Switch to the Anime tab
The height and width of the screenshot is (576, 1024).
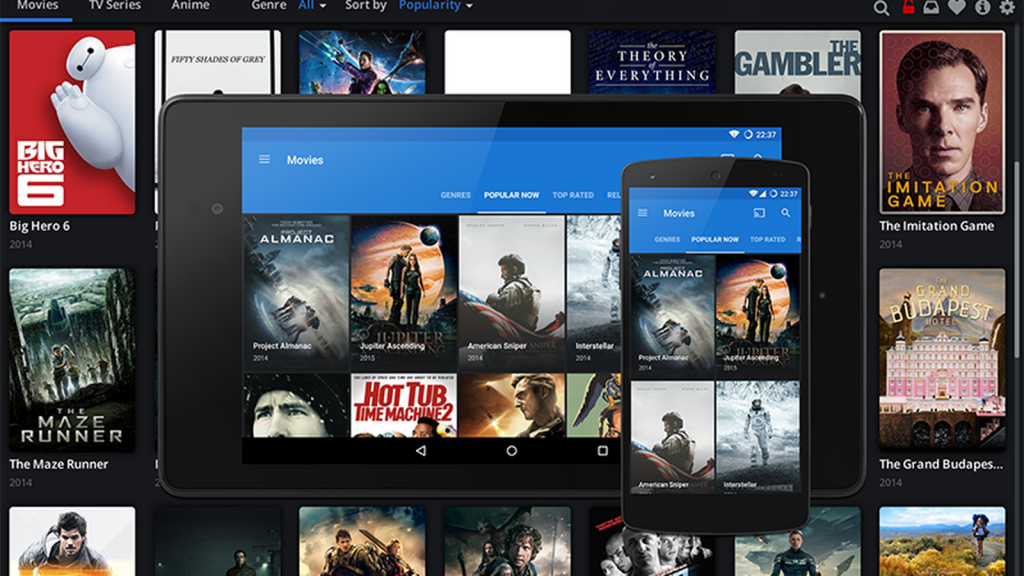[x=190, y=5]
